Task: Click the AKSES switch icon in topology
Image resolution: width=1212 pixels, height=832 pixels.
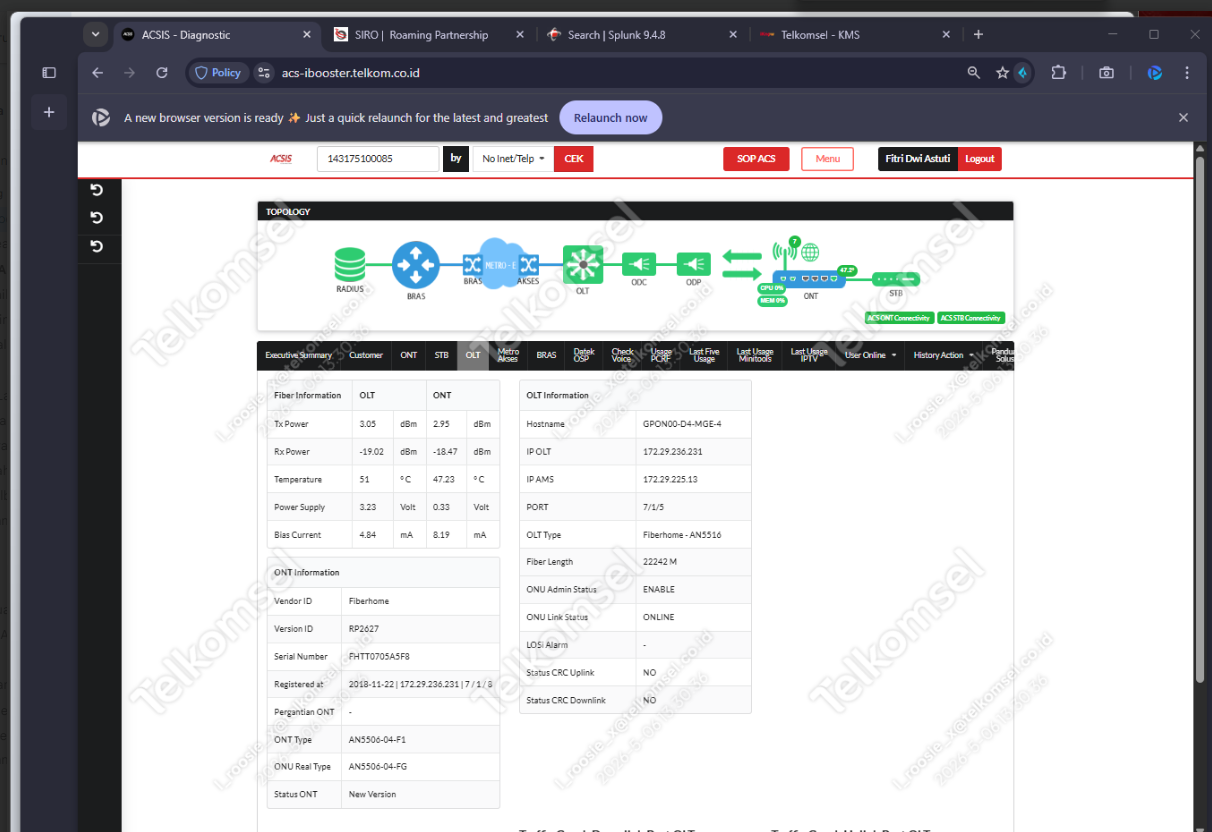Action: (529, 265)
